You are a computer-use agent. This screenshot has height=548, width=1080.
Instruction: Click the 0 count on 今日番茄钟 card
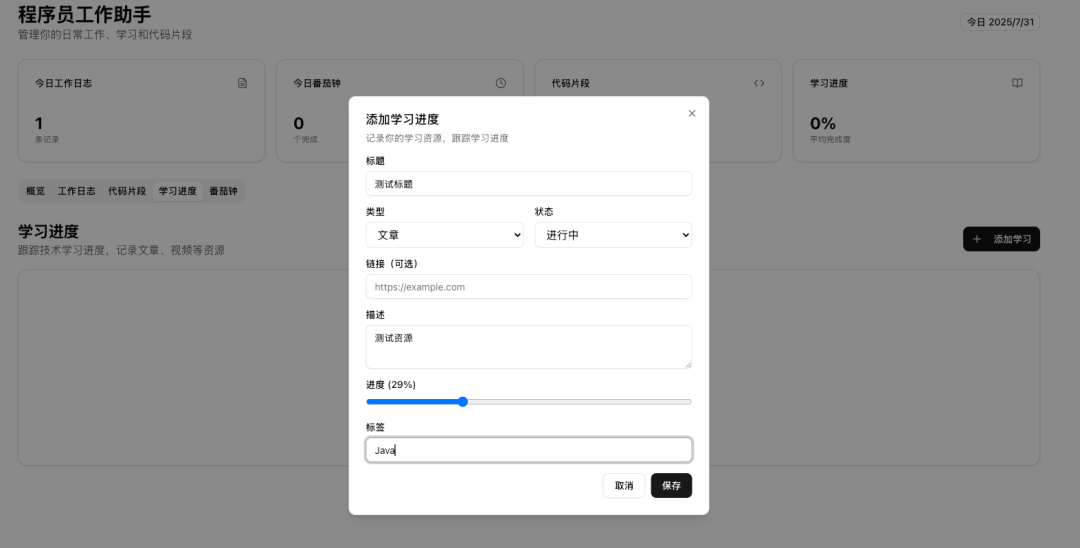tap(298, 124)
